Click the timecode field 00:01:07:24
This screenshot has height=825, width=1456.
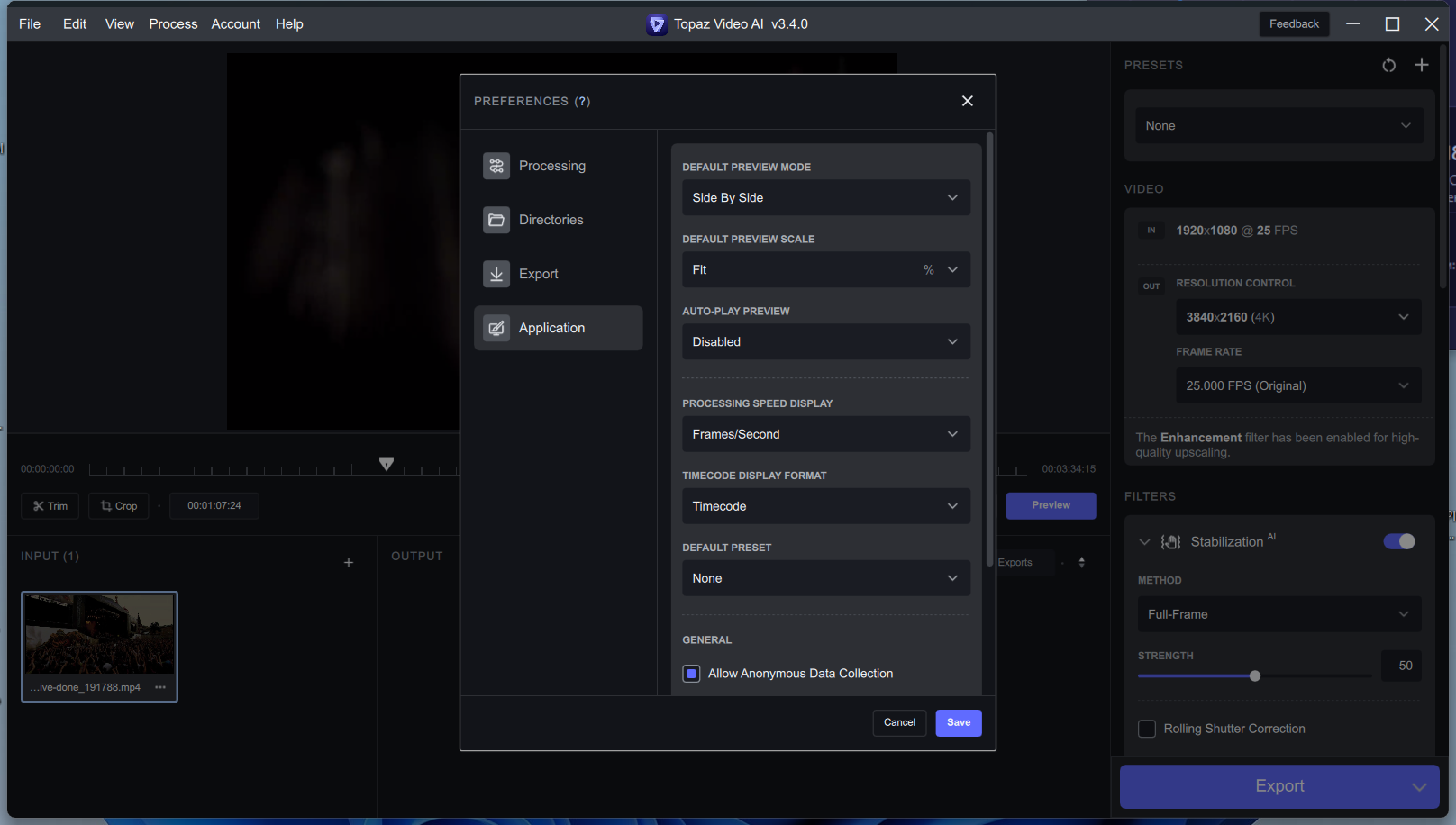(x=214, y=506)
